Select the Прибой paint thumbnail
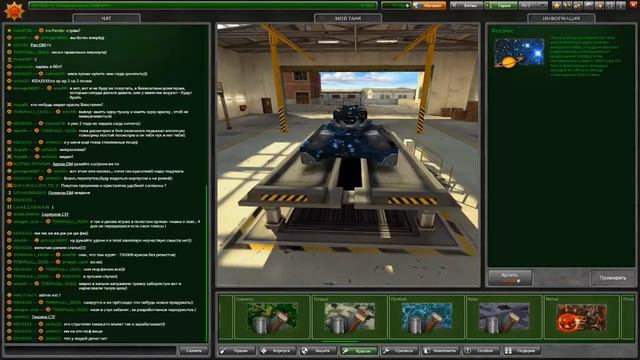Image resolution: width=640 pixels, height=360 pixels. (427, 318)
